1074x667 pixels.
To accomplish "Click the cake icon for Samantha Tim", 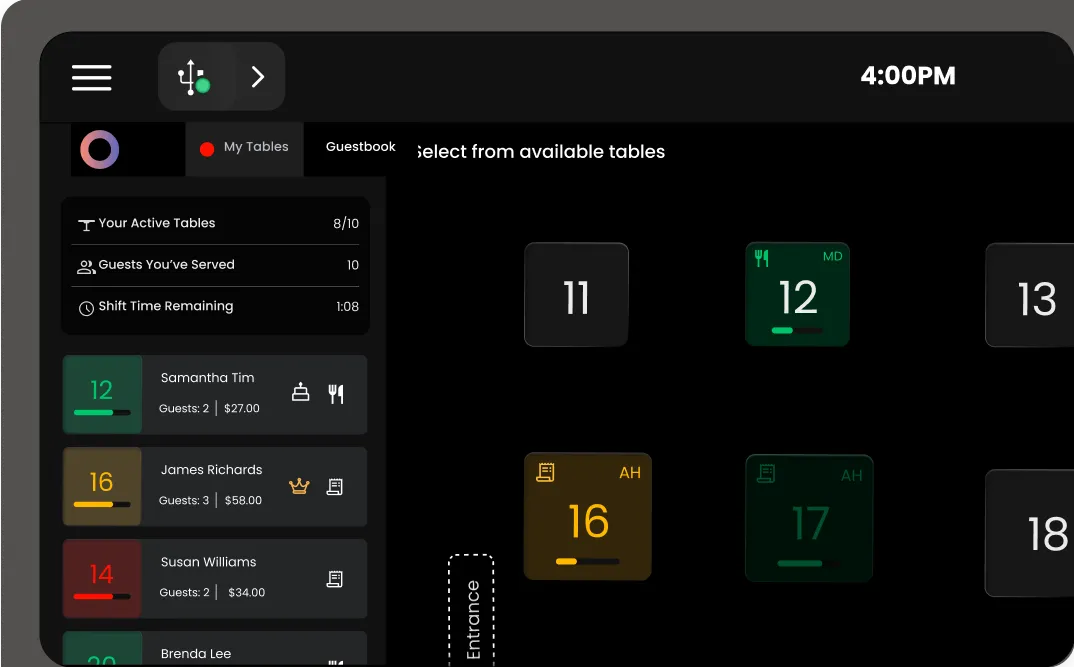I will pyautogui.click(x=301, y=392).
